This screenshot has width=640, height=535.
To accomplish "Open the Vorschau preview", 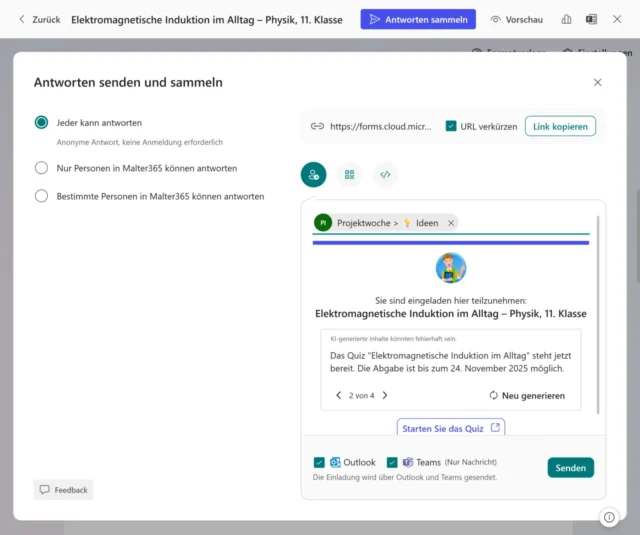I will click(517, 20).
